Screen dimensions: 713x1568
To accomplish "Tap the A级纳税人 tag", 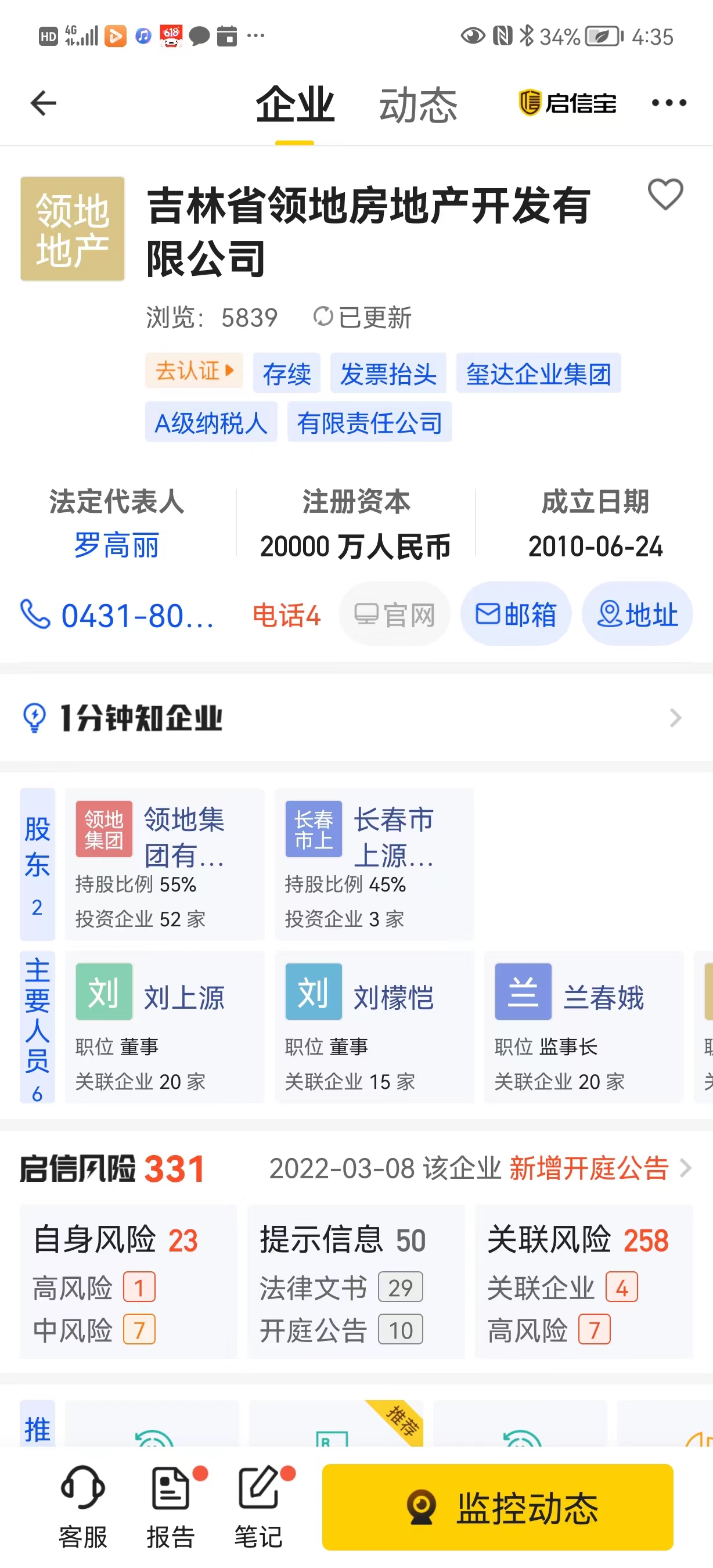I will [x=211, y=422].
